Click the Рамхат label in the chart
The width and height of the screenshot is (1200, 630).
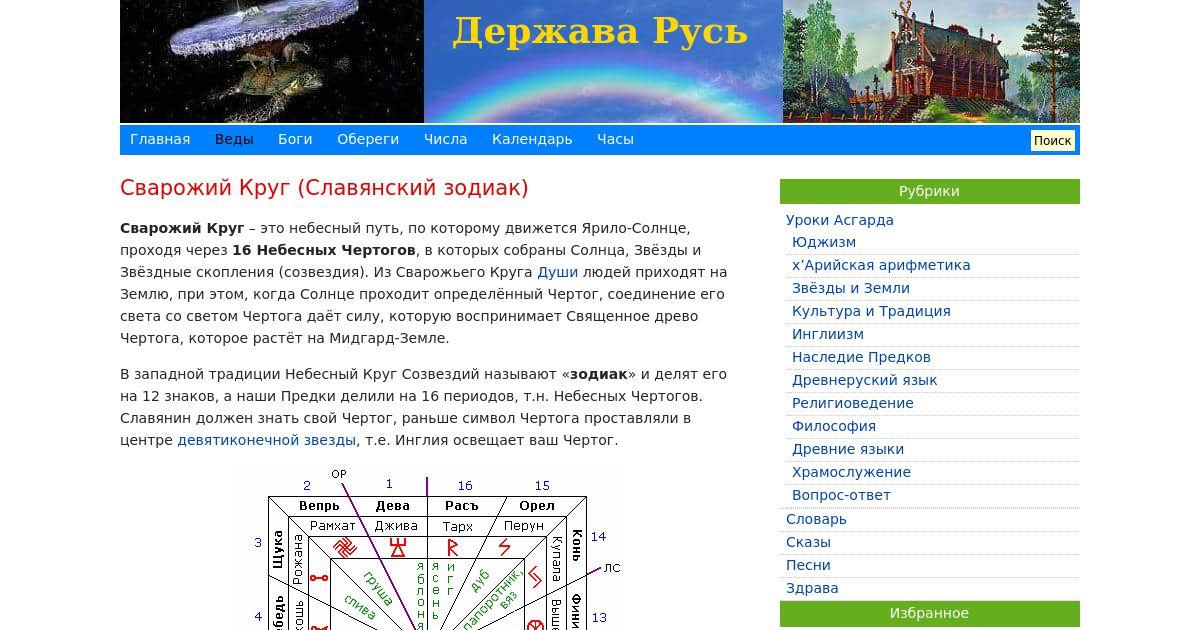click(333, 526)
